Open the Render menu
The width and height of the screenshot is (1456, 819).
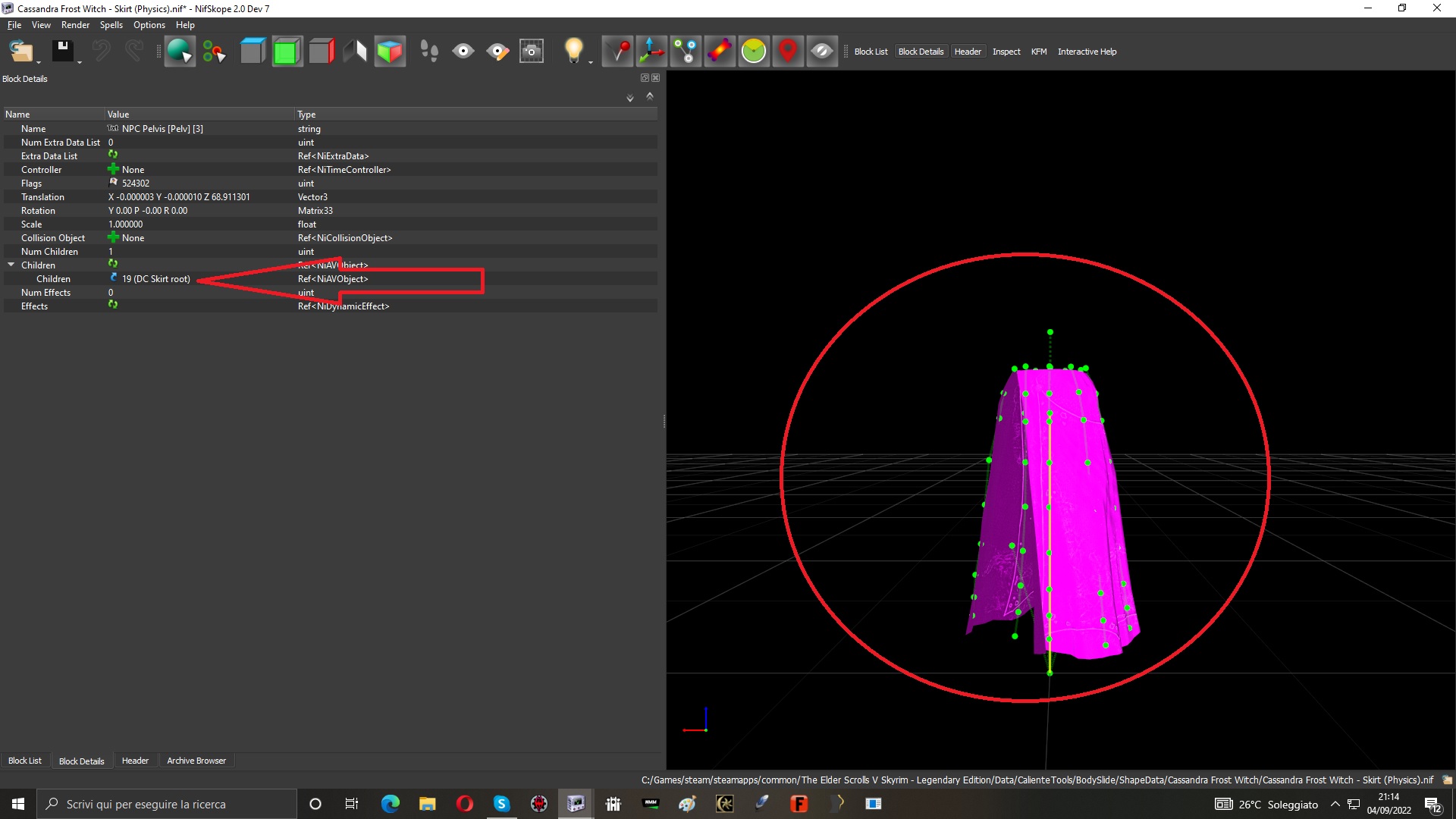(75, 25)
